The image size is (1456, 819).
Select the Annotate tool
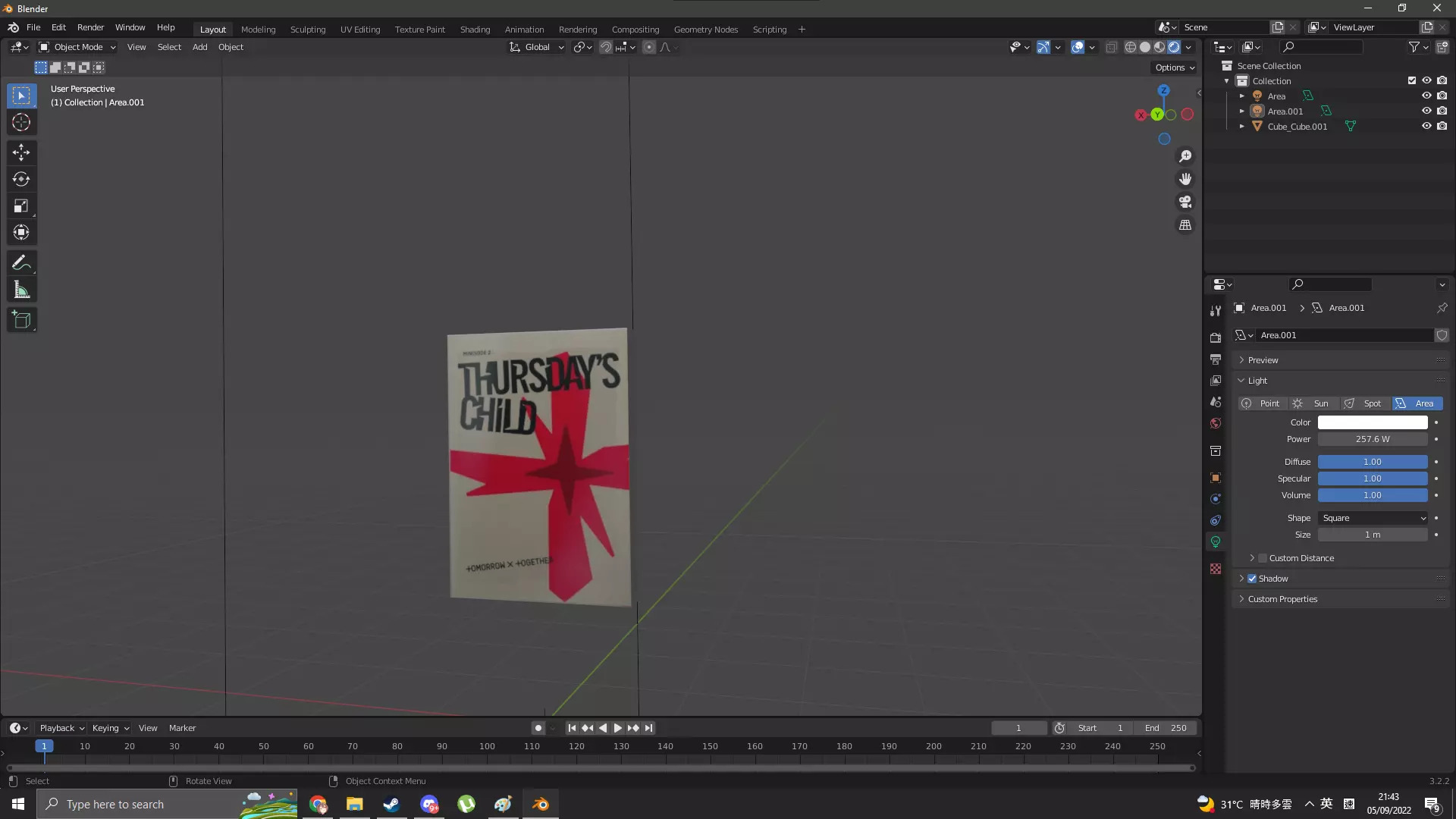21,263
